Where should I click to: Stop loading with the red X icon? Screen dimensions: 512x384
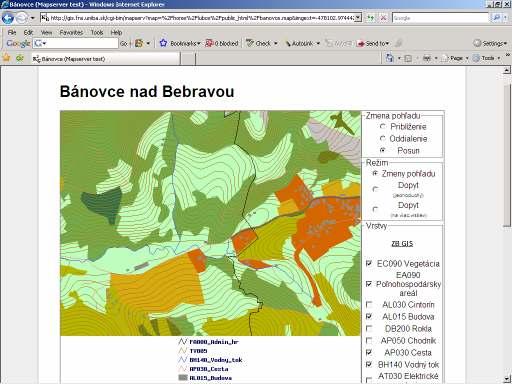(x=383, y=18)
